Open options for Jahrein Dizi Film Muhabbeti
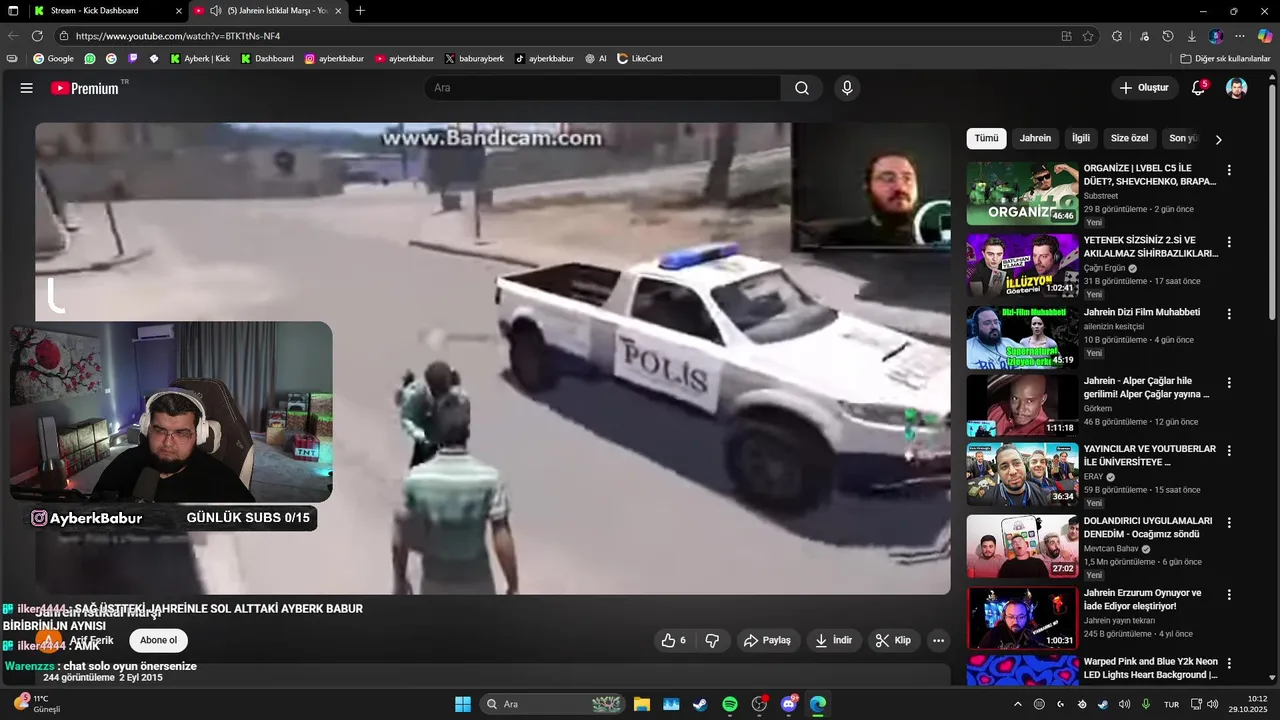Screen dimensions: 1280x720 1229,314
